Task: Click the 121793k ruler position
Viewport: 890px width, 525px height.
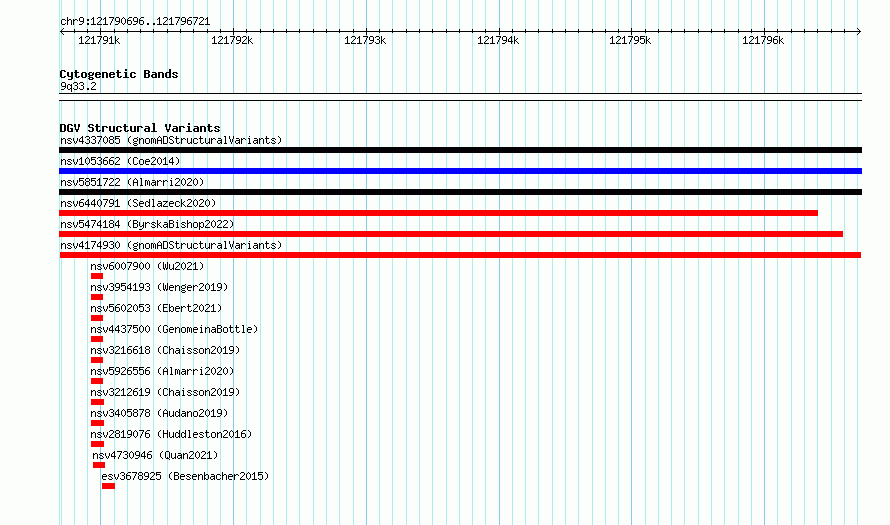Action: [x=365, y=40]
